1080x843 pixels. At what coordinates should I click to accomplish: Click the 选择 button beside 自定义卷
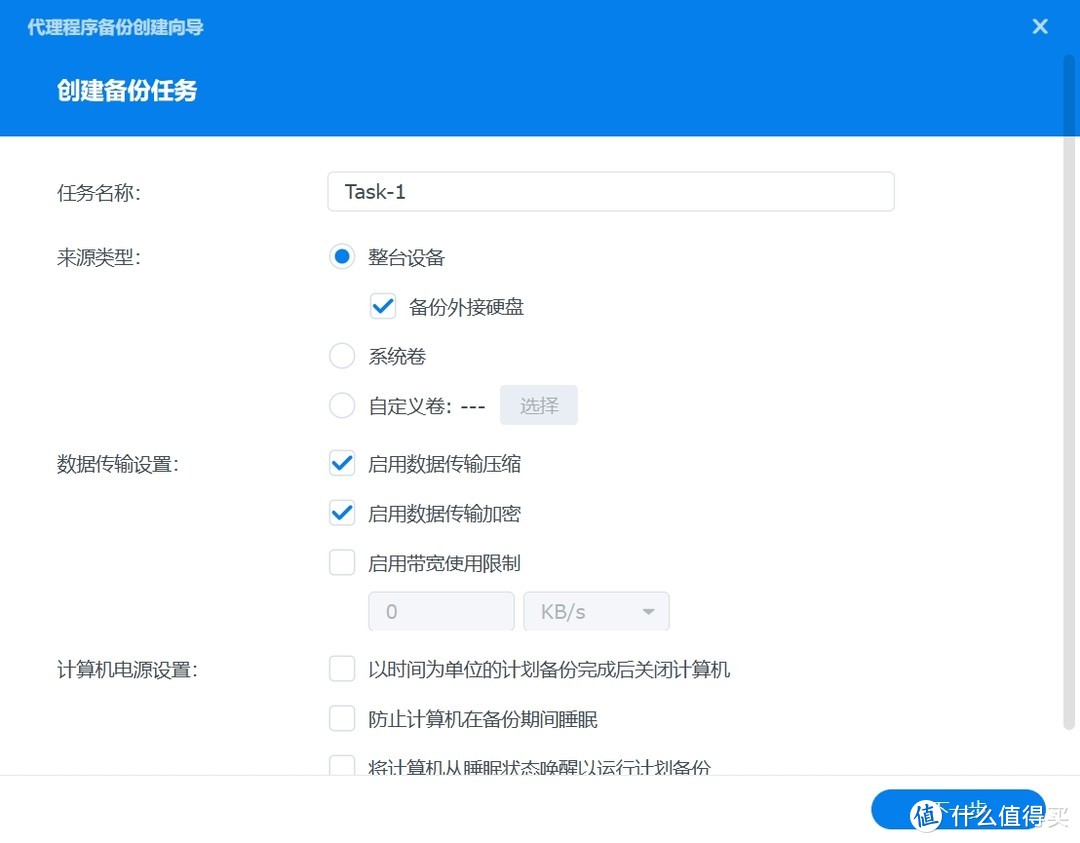click(x=539, y=405)
